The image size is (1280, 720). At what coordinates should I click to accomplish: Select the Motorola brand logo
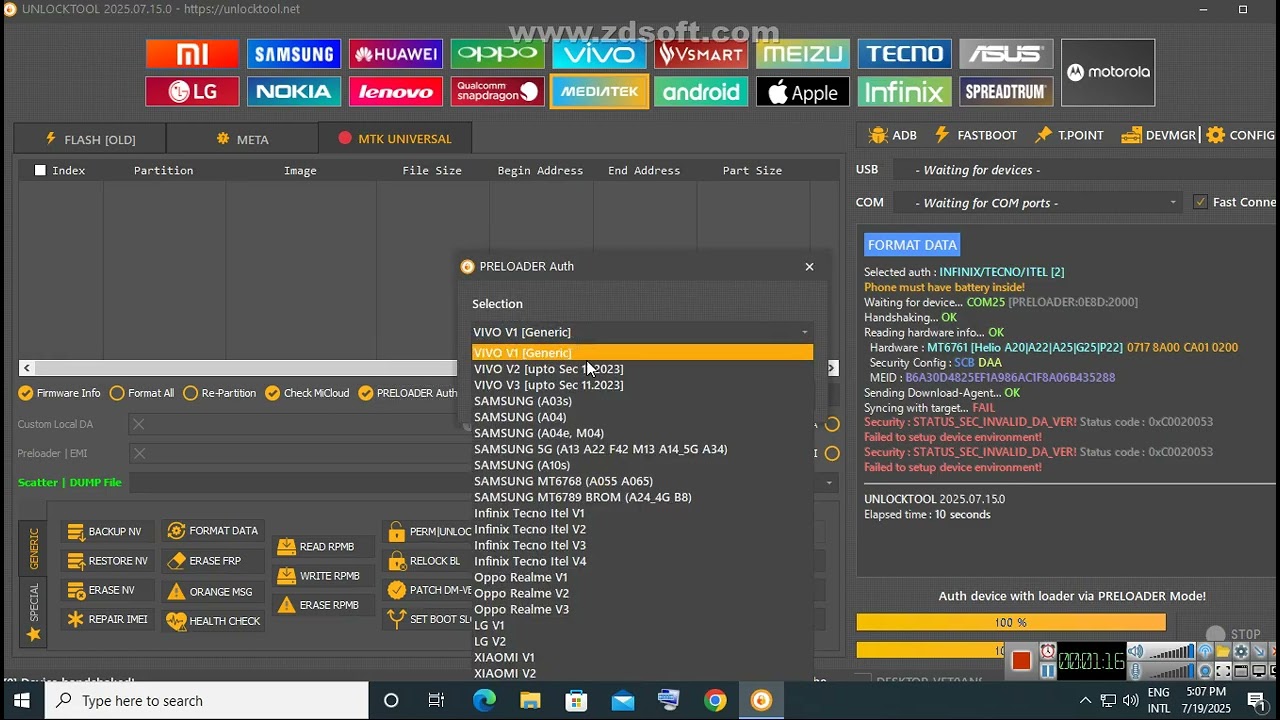coord(1108,72)
